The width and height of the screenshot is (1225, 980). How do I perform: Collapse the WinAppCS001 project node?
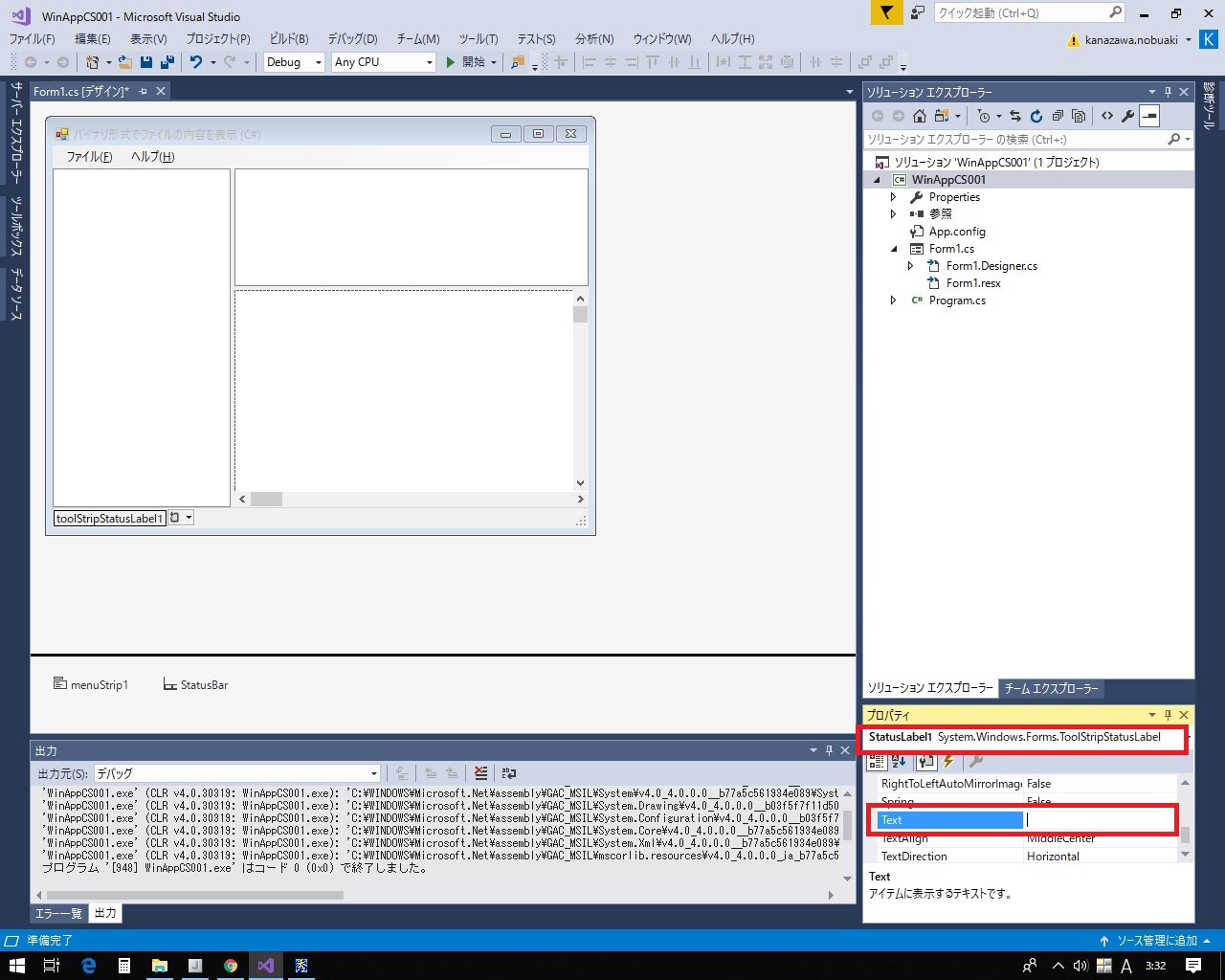click(877, 180)
